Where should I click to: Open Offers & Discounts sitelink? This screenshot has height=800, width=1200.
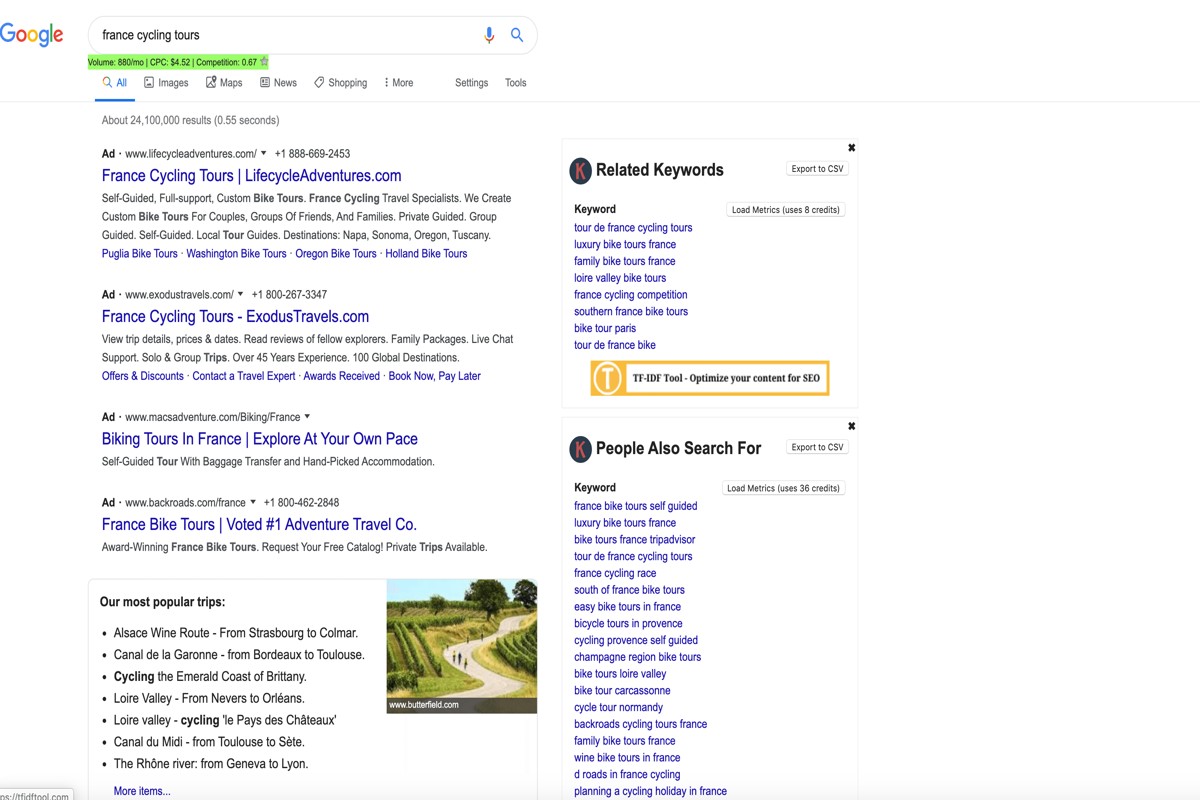pos(142,376)
